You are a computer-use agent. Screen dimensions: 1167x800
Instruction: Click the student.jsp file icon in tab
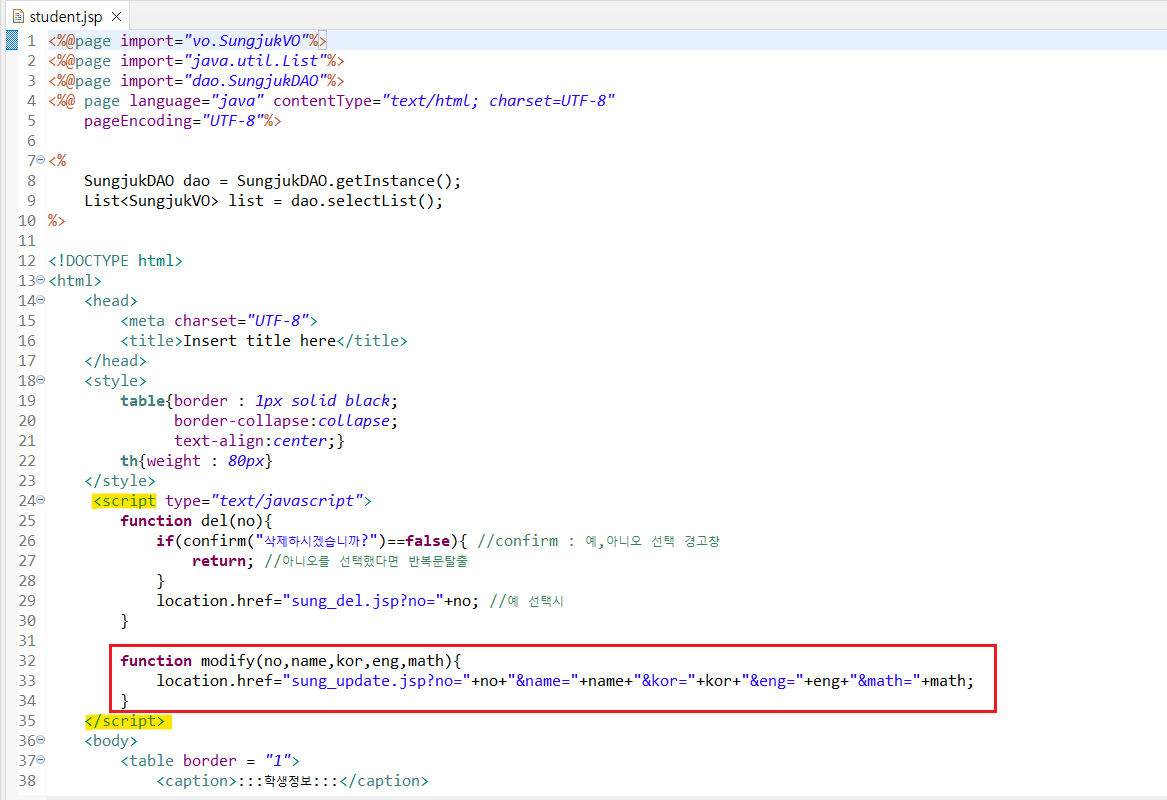pyautogui.click(x=19, y=16)
